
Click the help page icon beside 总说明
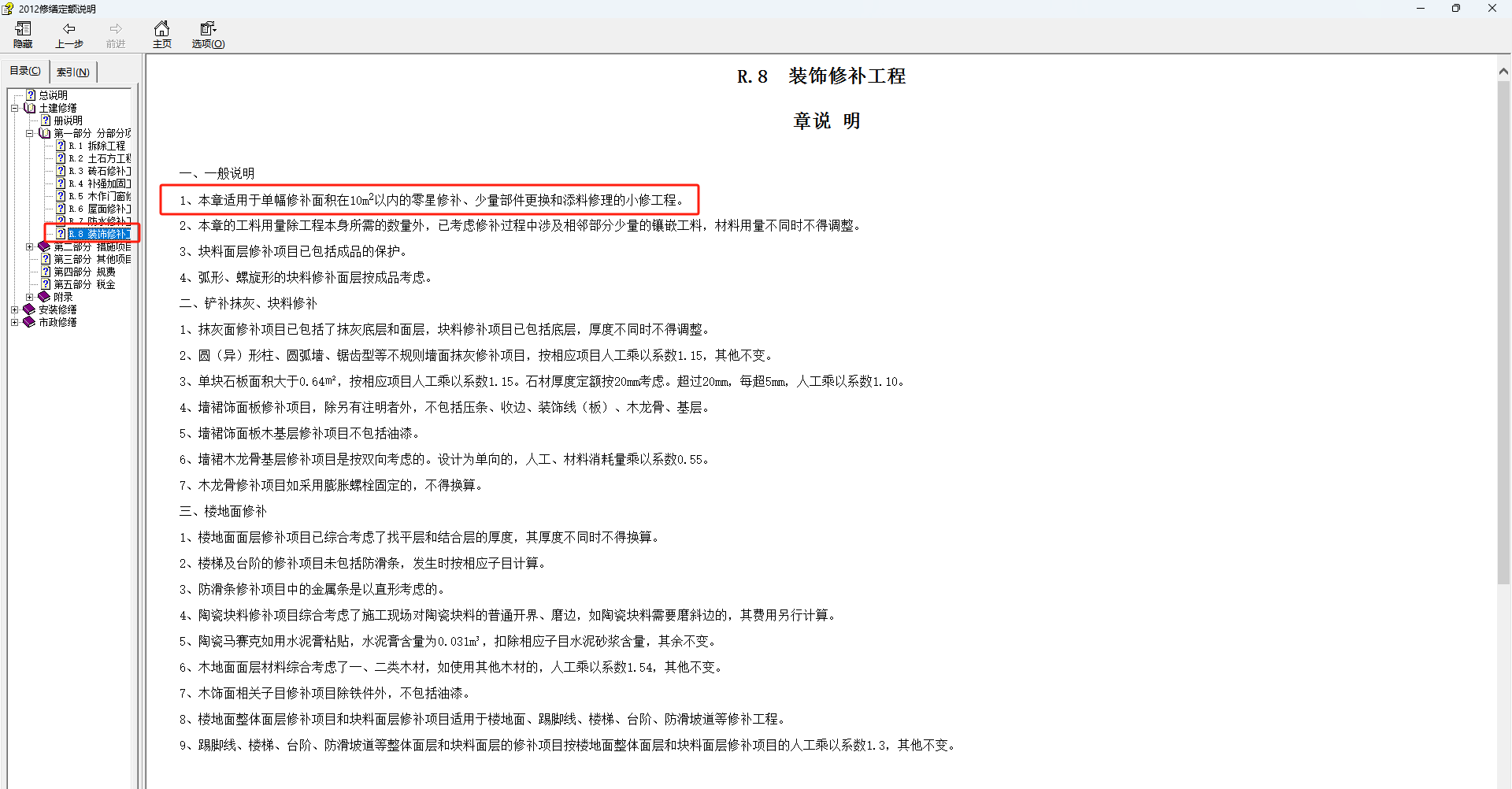(x=31, y=95)
